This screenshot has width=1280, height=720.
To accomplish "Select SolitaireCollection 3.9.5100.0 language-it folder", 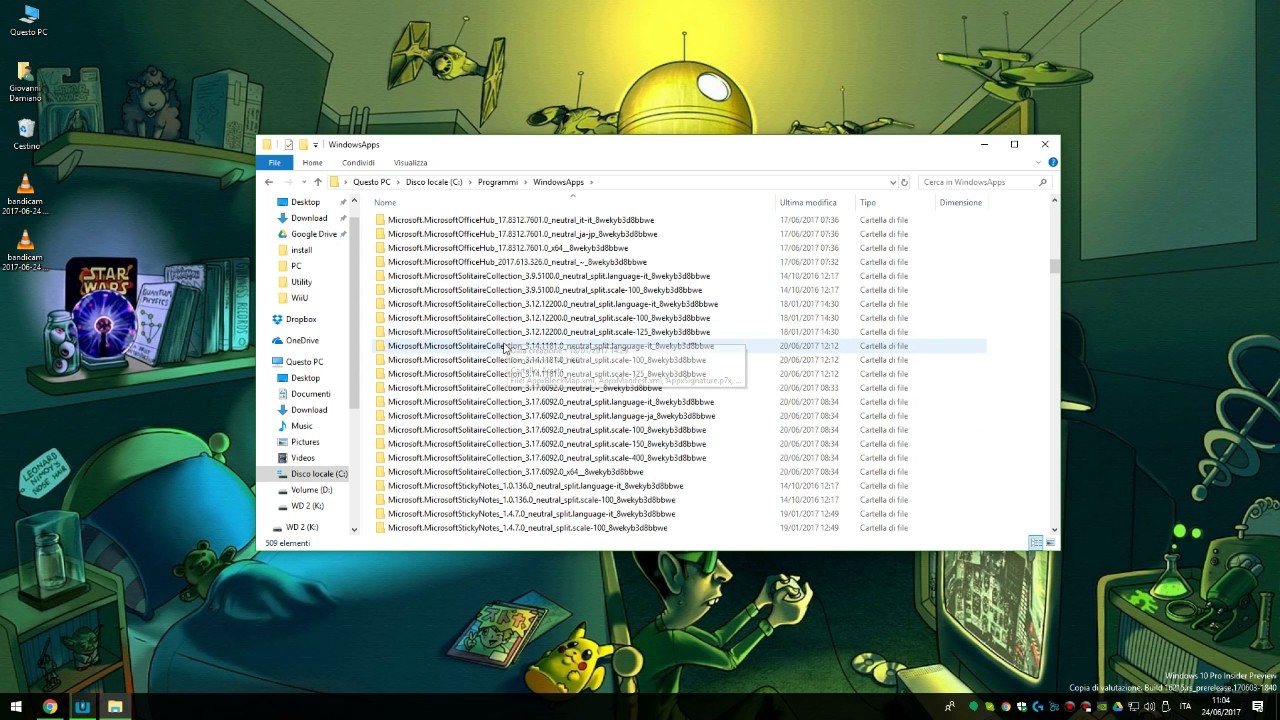I will coord(548,276).
